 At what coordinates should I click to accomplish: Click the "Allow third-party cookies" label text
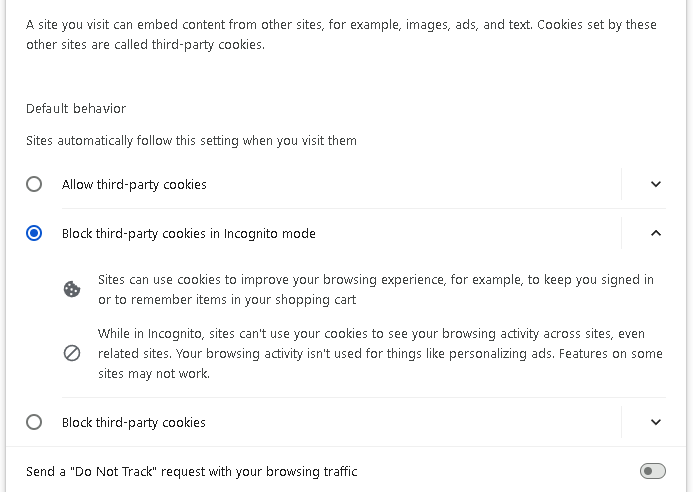pyautogui.click(x=134, y=184)
